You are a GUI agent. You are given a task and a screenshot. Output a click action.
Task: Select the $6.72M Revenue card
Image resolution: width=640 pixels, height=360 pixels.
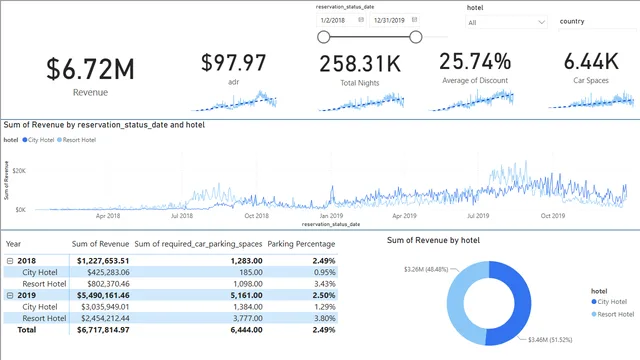[90, 76]
